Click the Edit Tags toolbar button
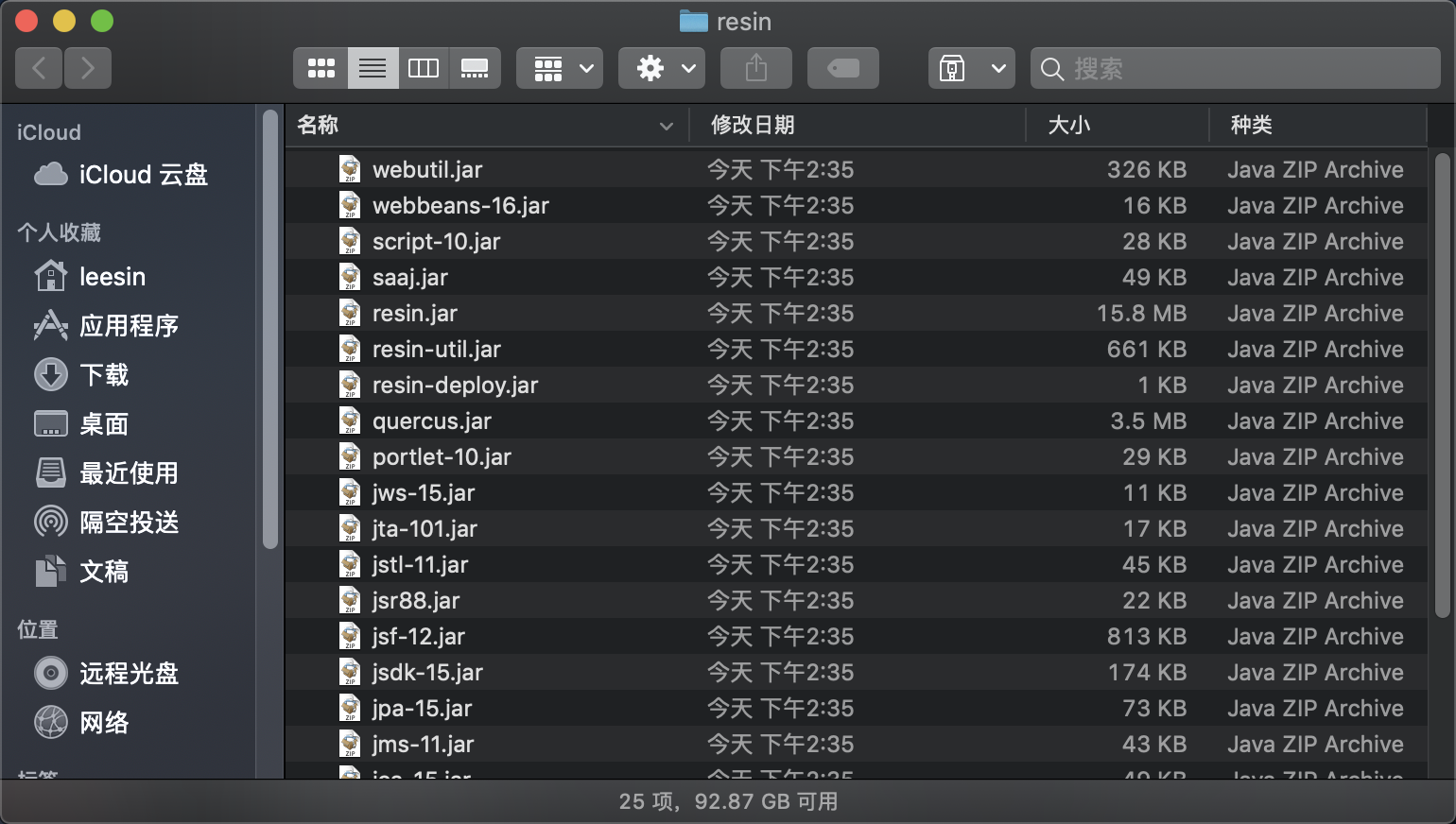This screenshot has height=824, width=1456. click(843, 68)
